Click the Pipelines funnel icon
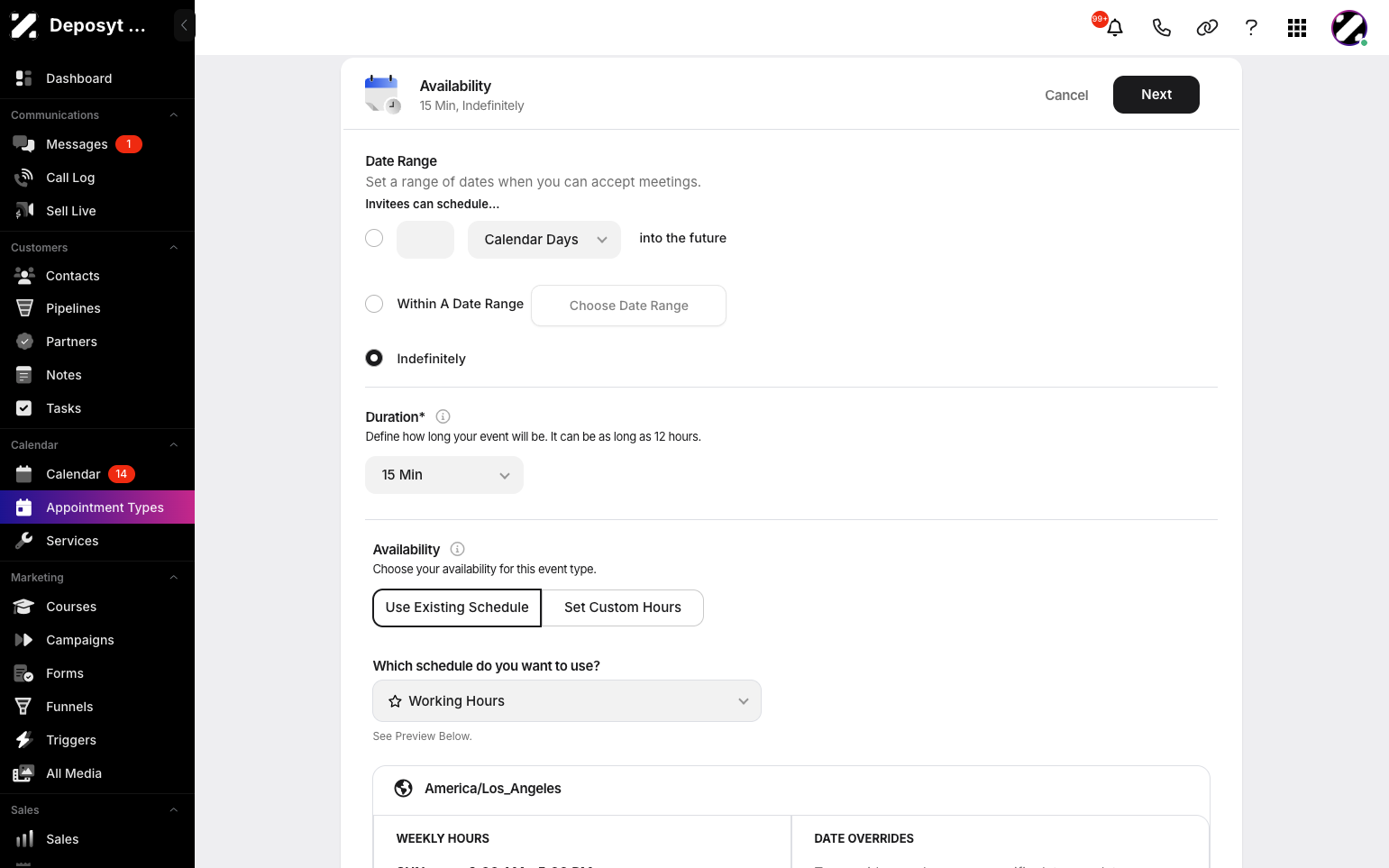 tap(24, 308)
